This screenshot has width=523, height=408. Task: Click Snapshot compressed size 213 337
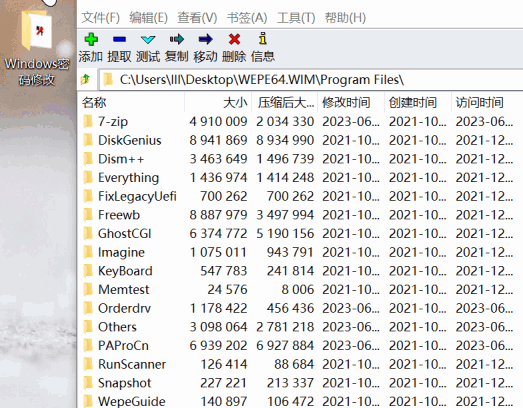(290, 383)
